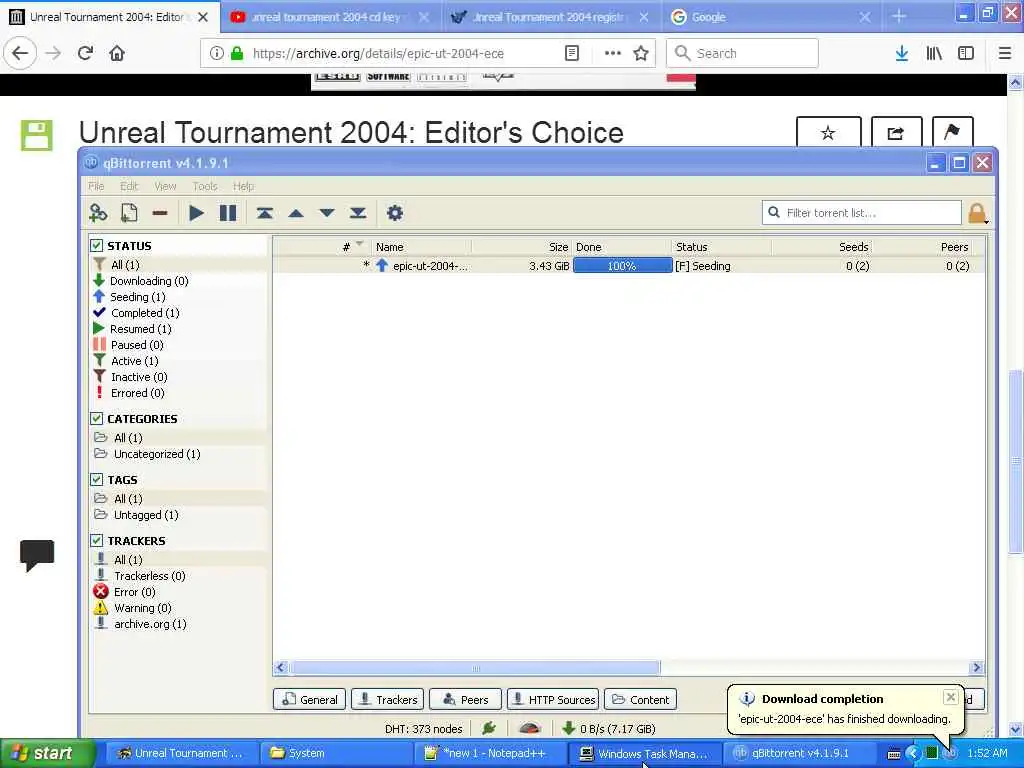The image size is (1024, 768).
Task: Move torrent up in queue icon
Action: click(296, 213)
